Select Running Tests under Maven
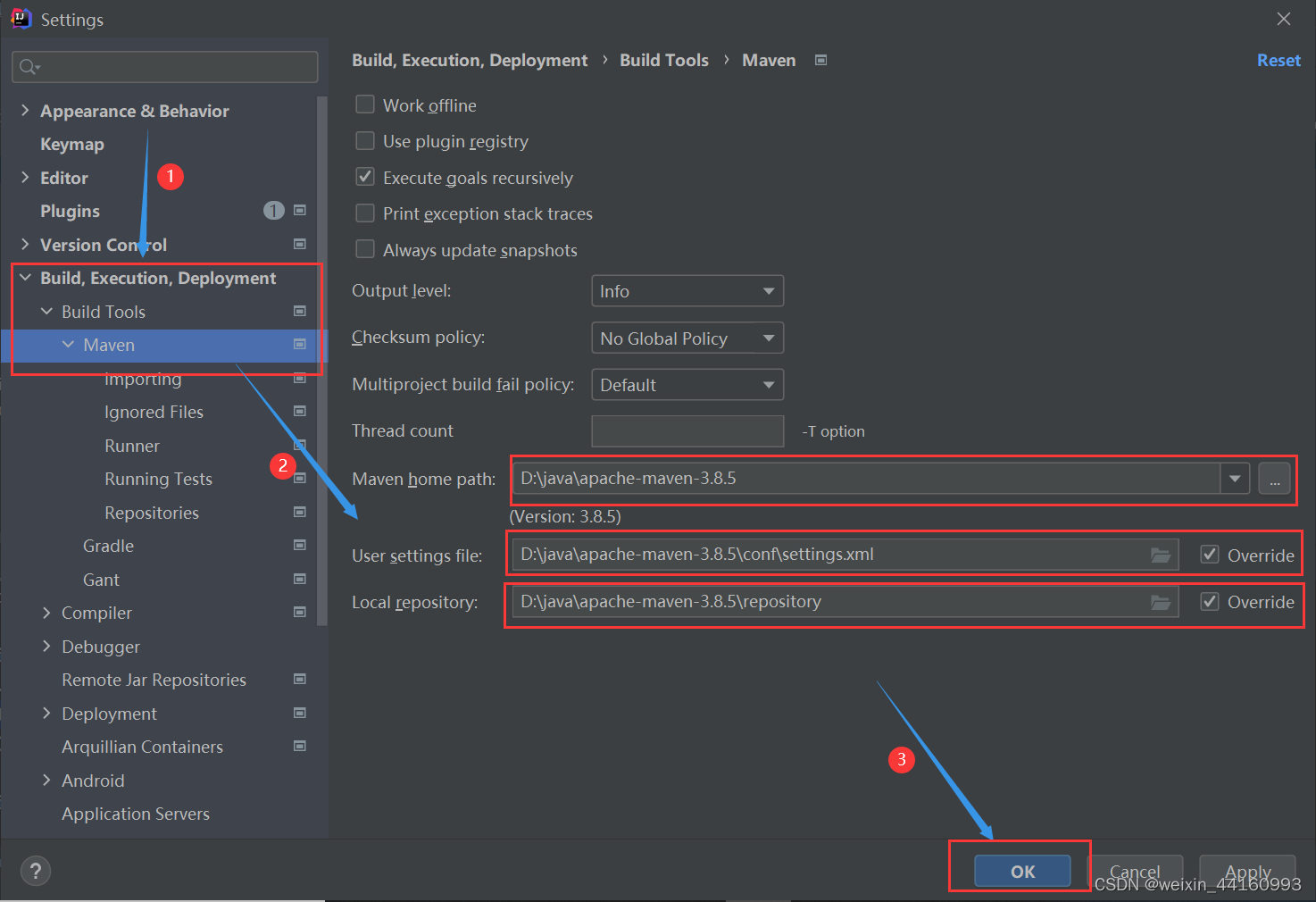Image resolution: width=1316 pixels, height=902 pixels. [158, 479]
